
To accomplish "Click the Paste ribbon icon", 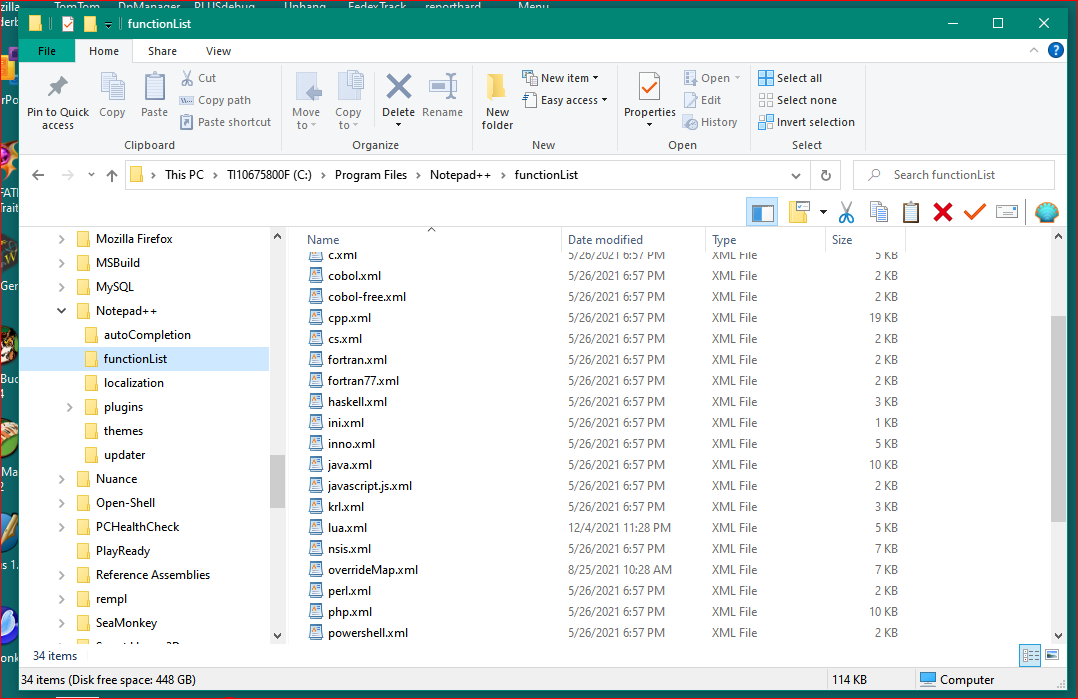I will tap(154, 87).
